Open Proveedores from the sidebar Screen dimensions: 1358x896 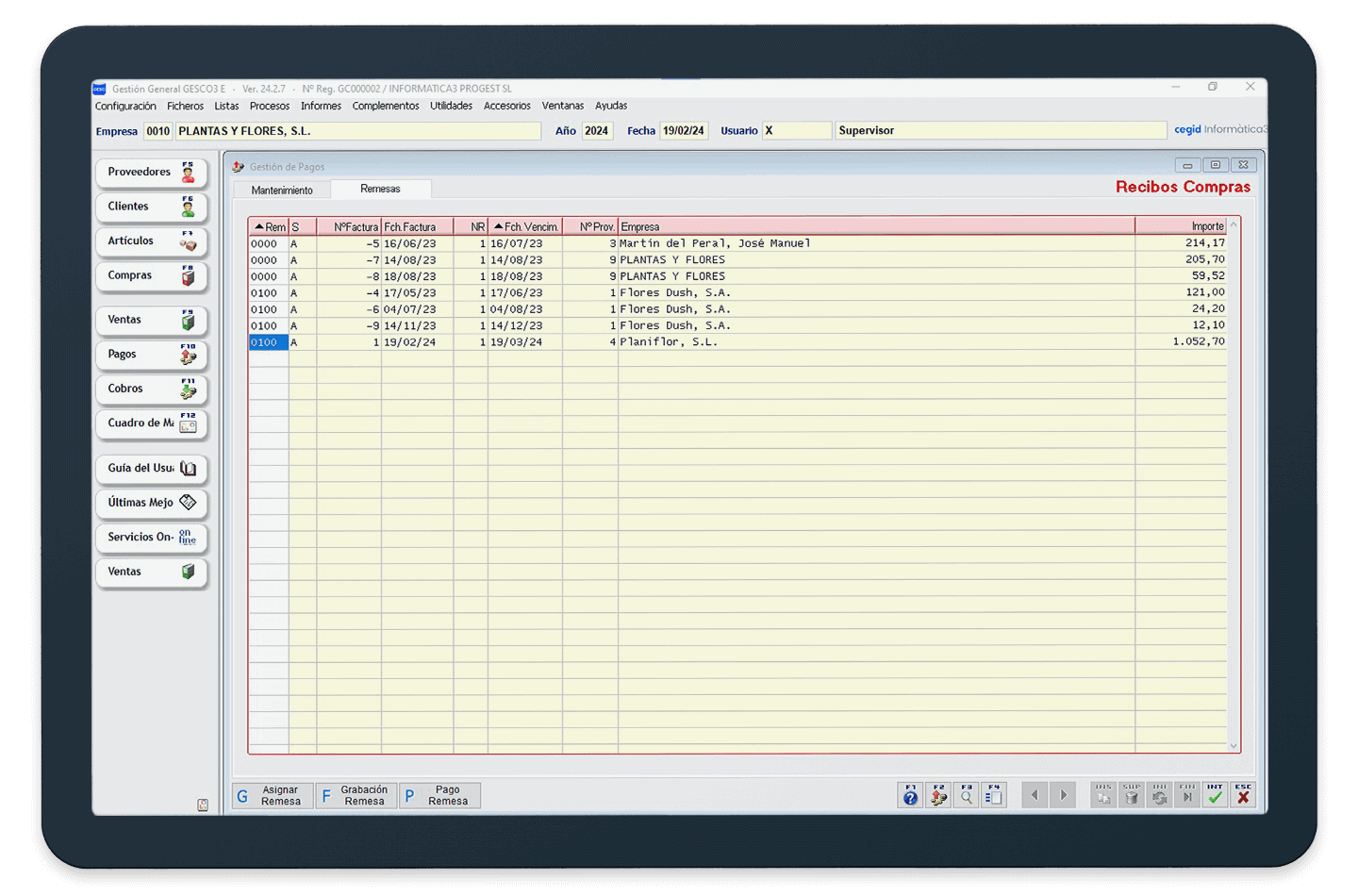(x=151, y=173)
